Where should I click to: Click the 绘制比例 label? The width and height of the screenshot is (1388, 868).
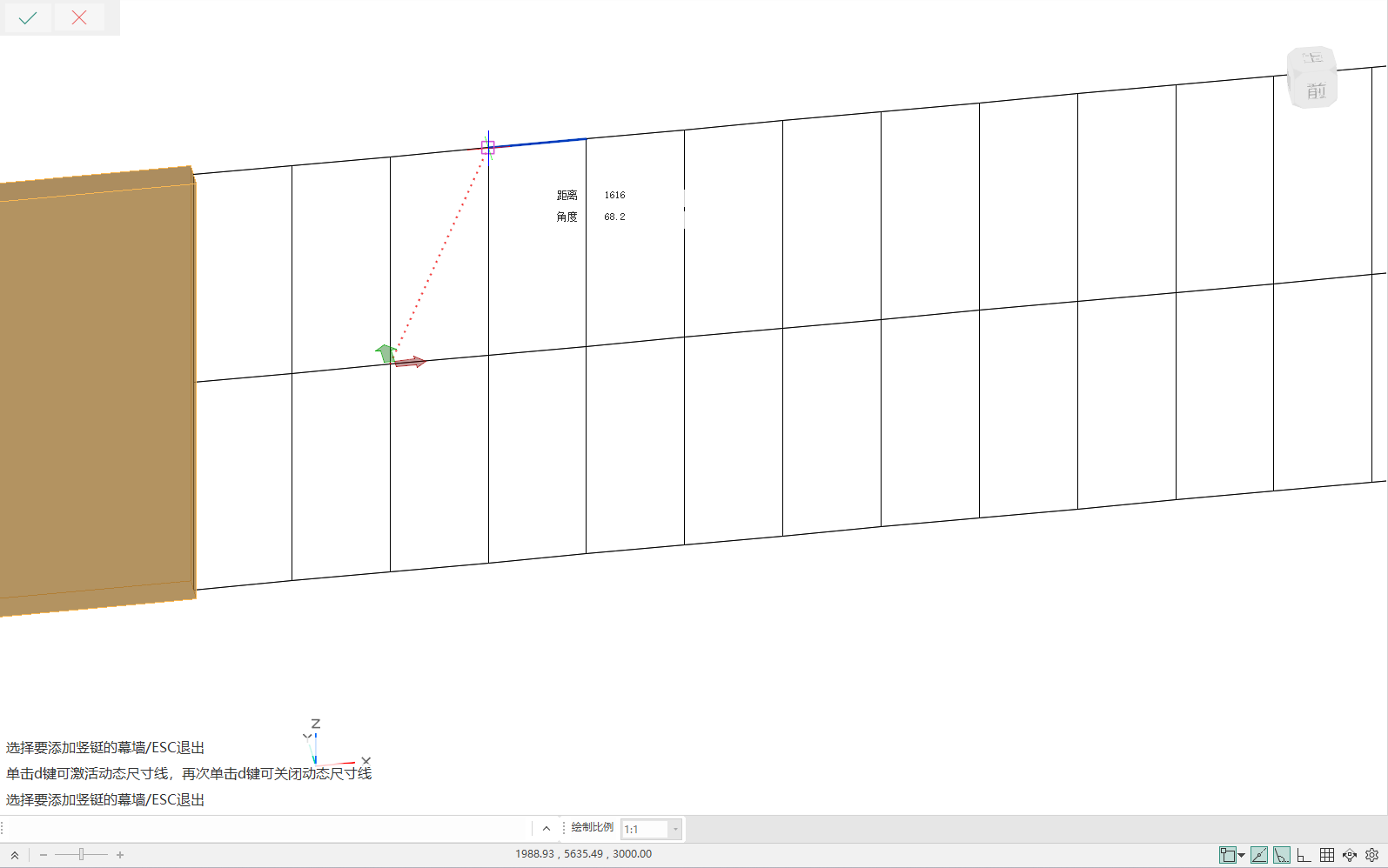pyautogui.click(x=593, y=827)
